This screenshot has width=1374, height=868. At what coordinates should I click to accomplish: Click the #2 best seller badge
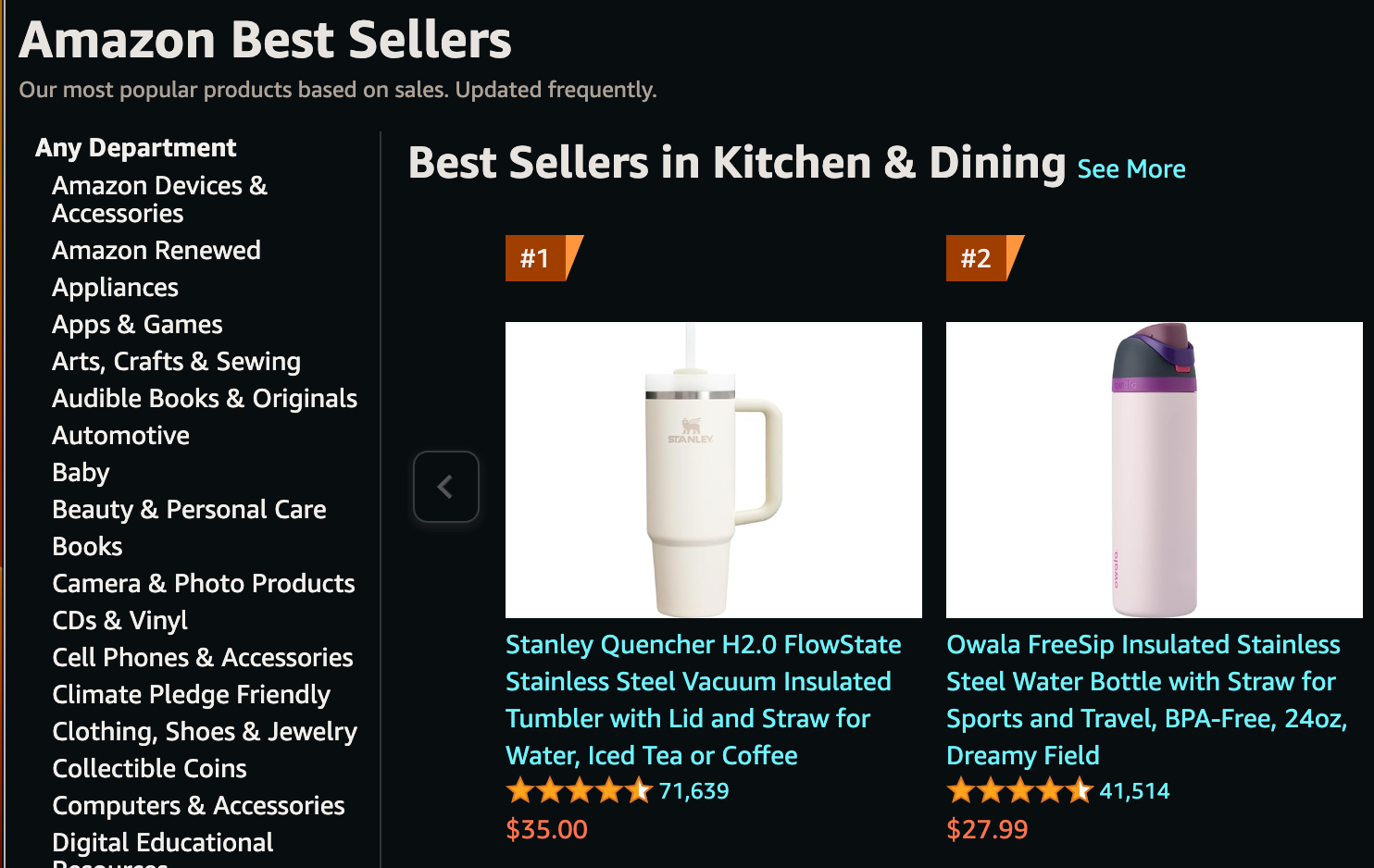(975, 258)
